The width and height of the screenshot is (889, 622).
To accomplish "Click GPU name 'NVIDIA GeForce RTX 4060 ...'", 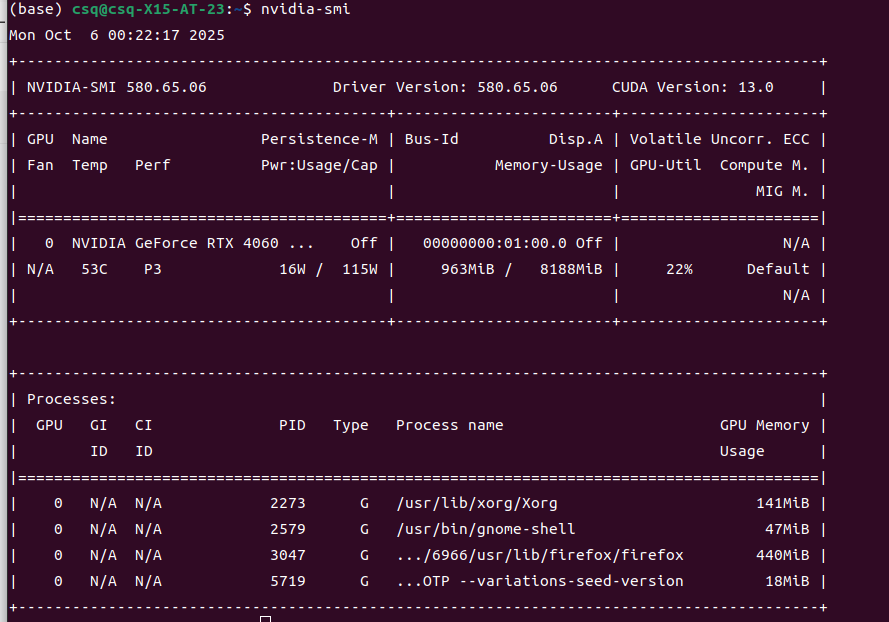I will coord(193,243).
